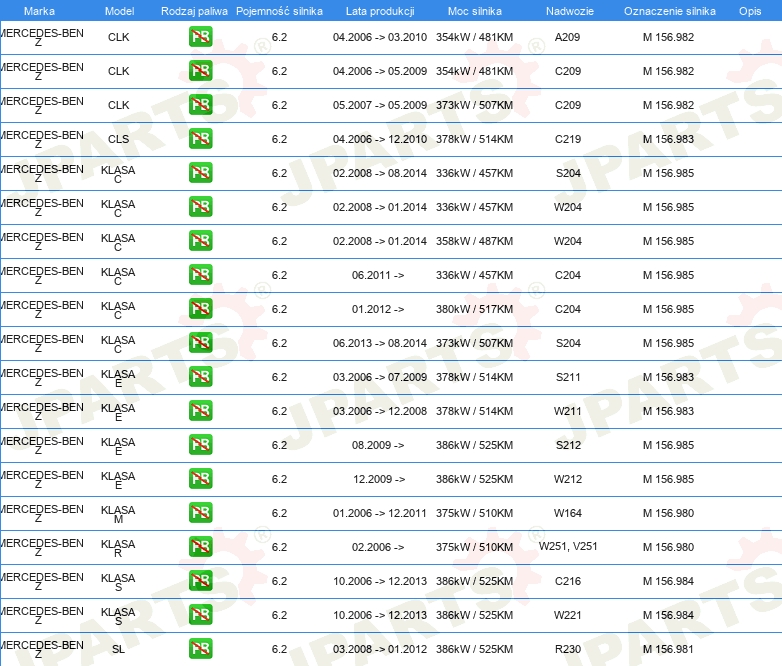Click fuel icon in Klasa C 01.2012 row
Screen dimensions: 782x666
pos(200,308)
